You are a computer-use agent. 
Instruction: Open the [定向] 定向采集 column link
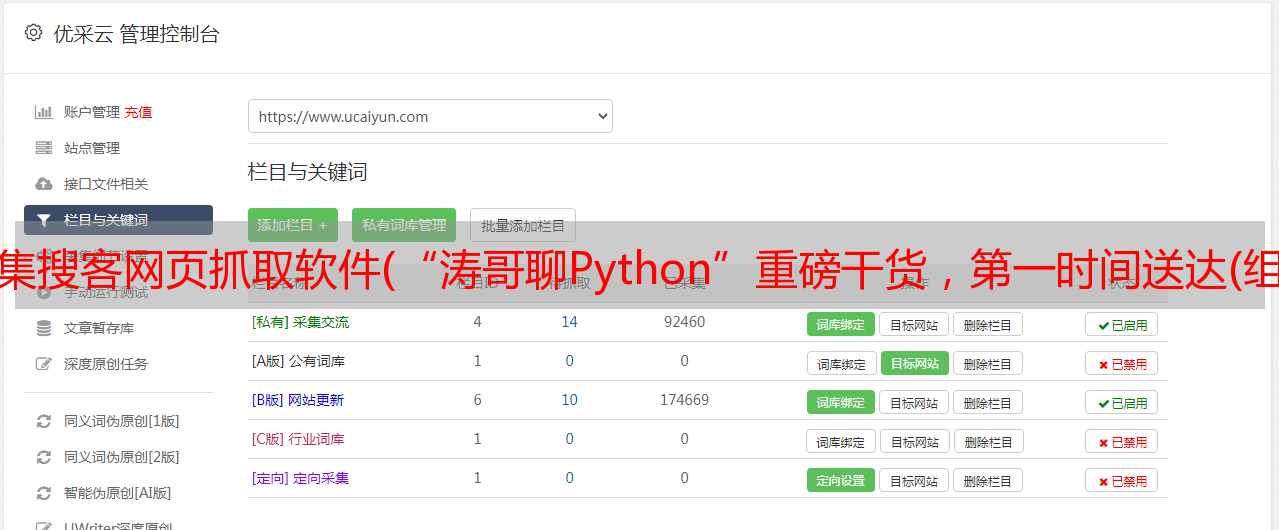[300, 478]
